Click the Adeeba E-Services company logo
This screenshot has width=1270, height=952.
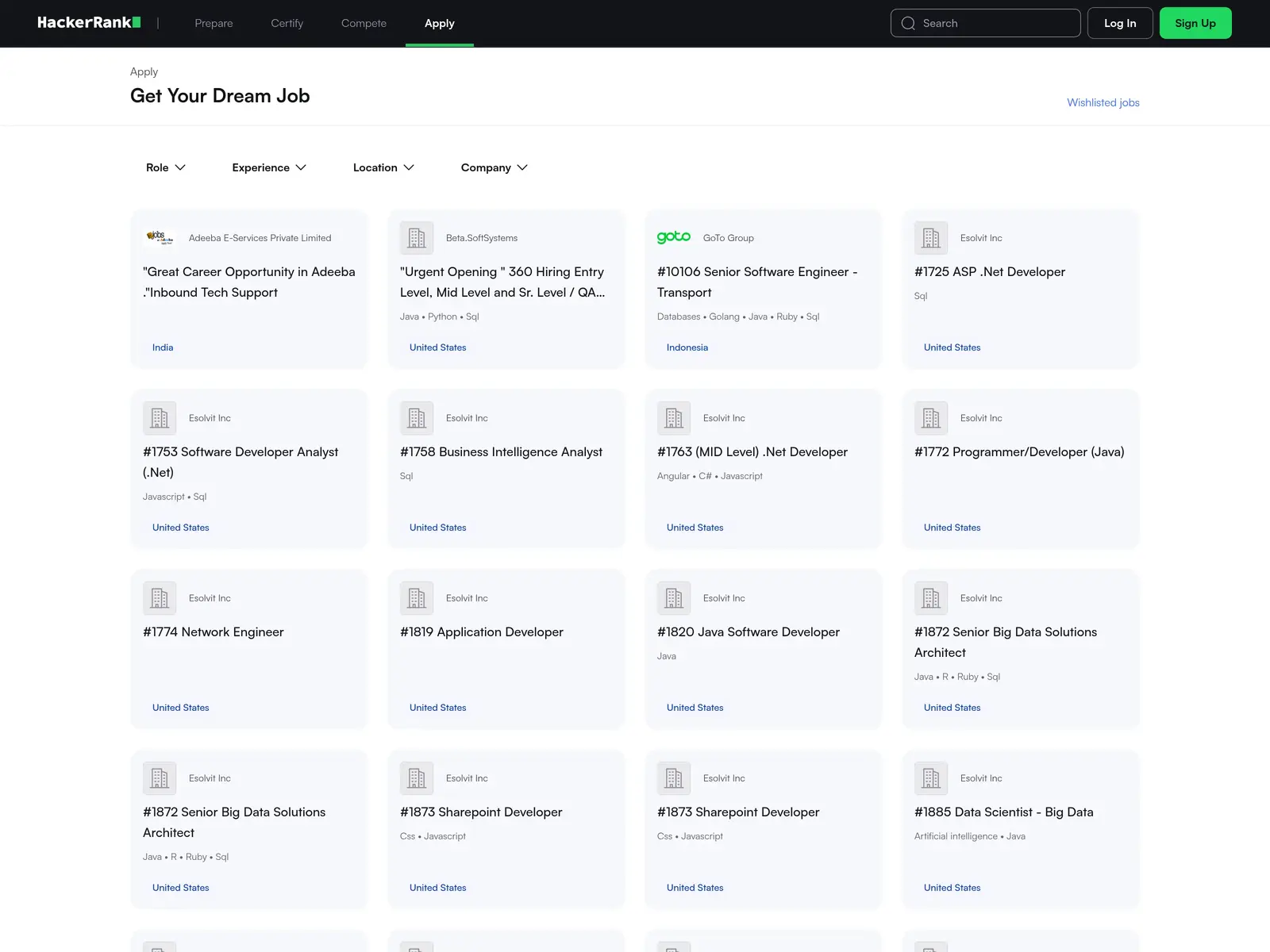160,238
